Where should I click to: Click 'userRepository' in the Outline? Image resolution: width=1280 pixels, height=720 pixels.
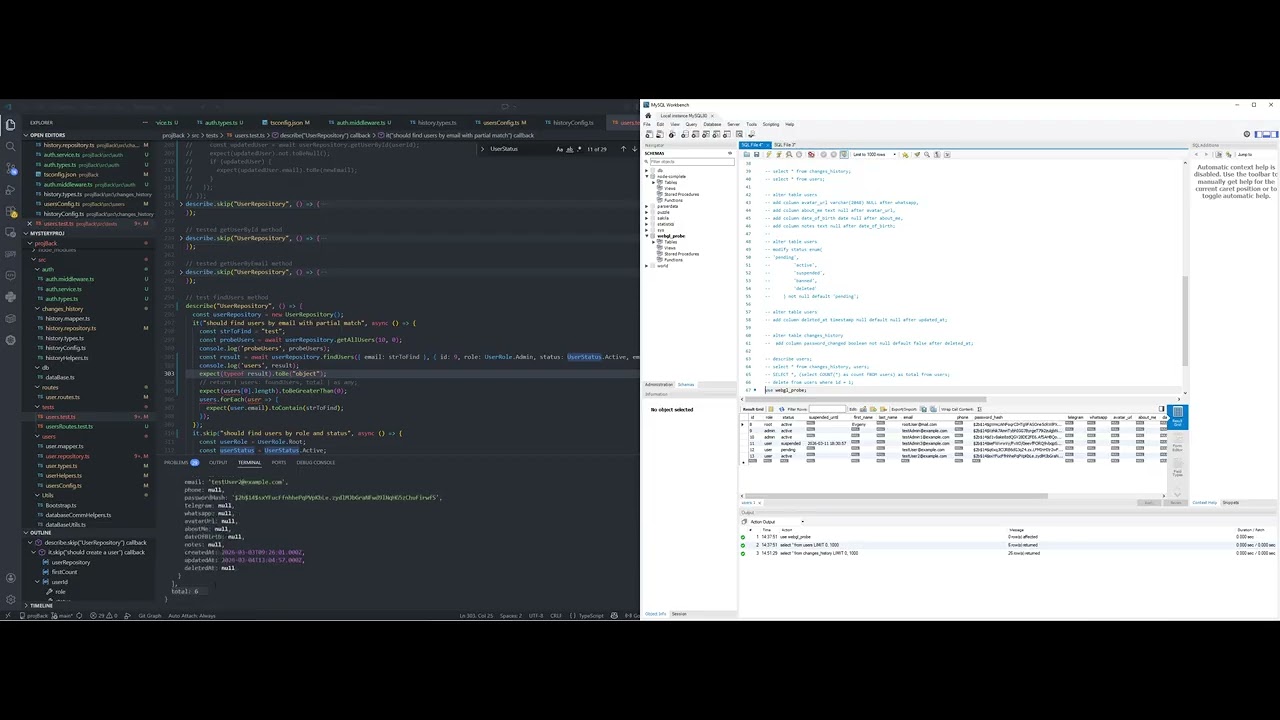tap(70, 562)
